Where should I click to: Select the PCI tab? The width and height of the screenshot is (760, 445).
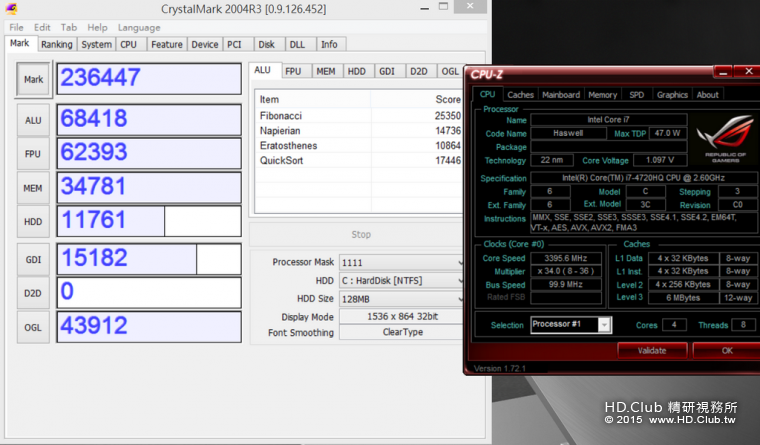[234, 44]
